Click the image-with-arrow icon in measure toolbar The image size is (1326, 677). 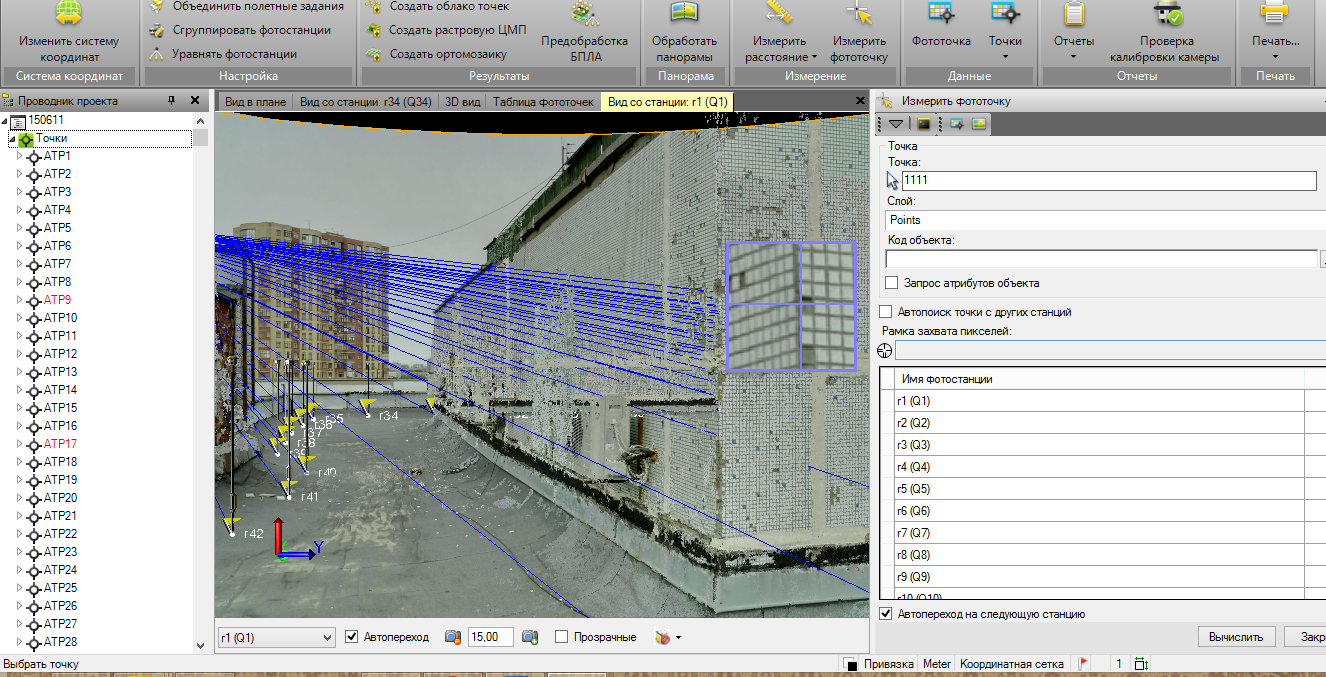click(957, 124)
